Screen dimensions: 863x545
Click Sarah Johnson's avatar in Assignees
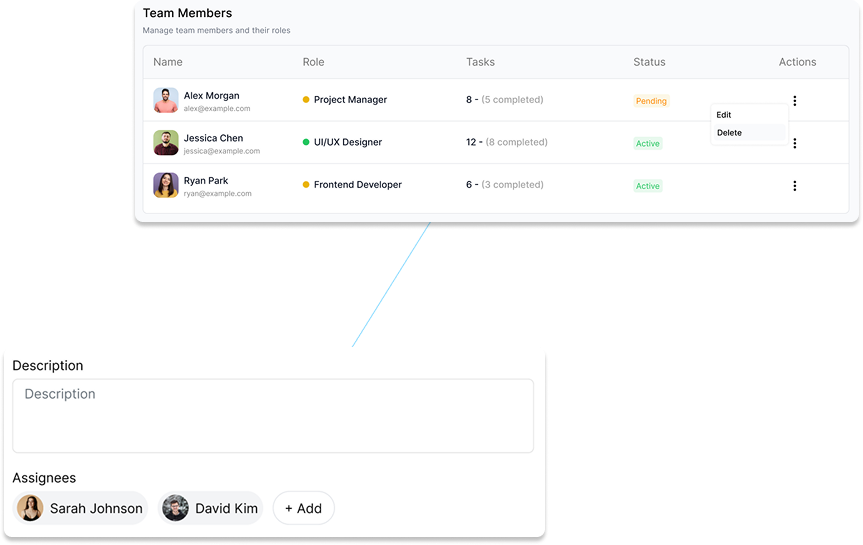[30, 508]
